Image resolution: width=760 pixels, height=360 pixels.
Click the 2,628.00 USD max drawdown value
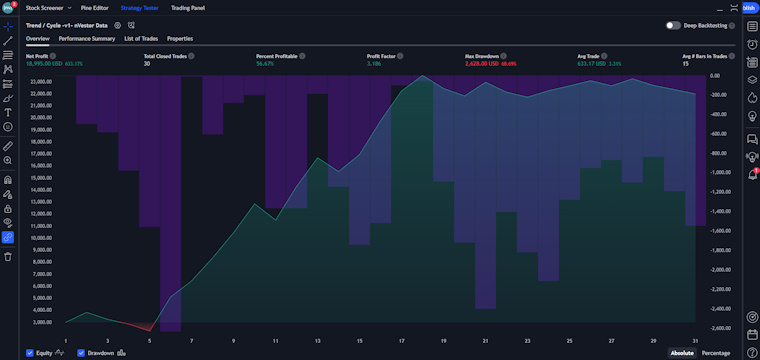tap(482, 64)
